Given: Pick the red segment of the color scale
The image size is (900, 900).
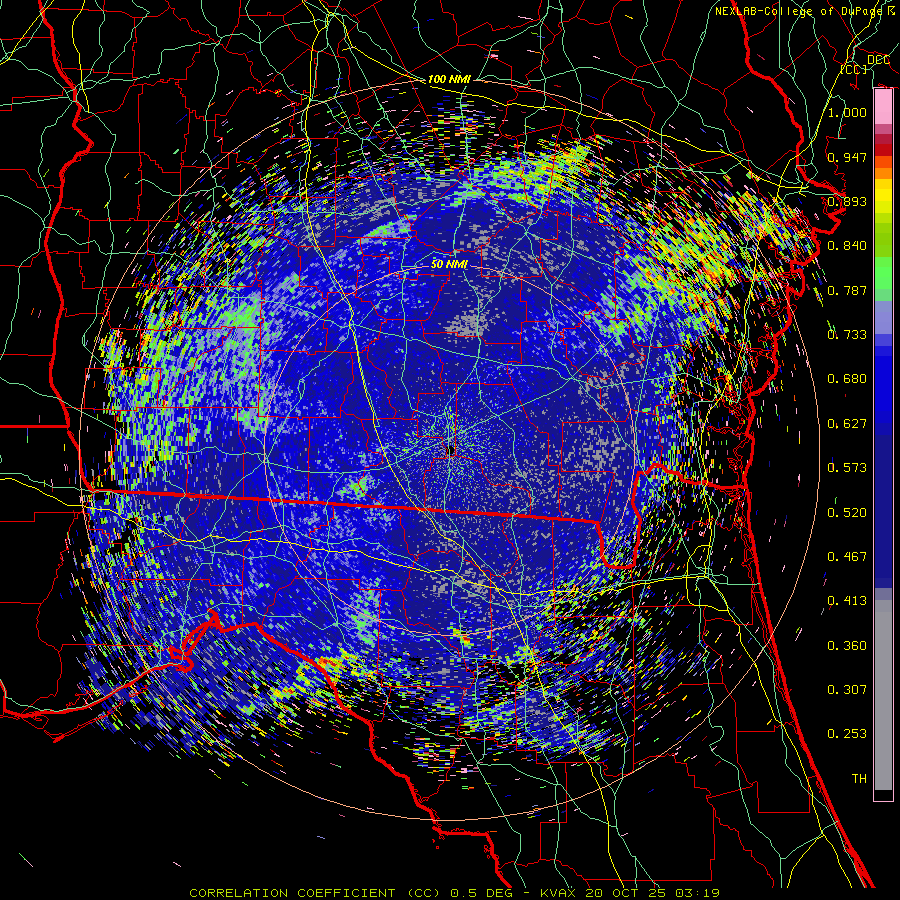Looking at the screenshot, I should [883, 150].
